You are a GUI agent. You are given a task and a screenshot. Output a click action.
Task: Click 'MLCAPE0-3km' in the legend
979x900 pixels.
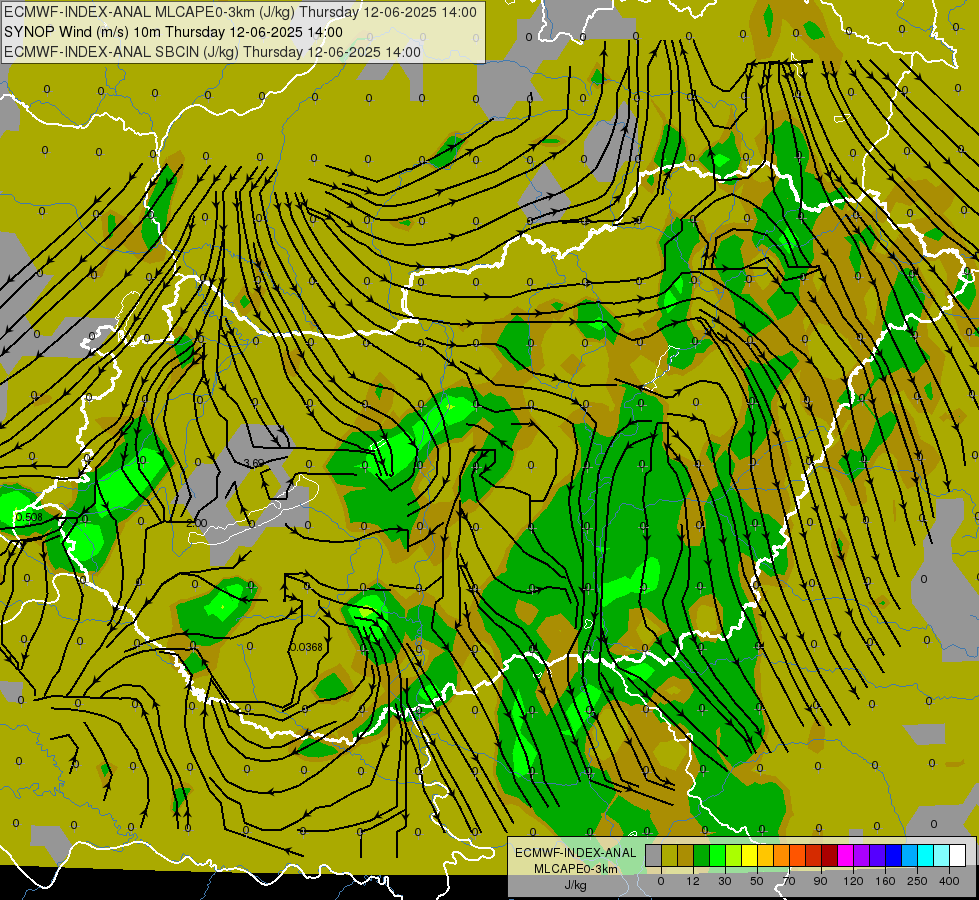click(x=575, y=869)
